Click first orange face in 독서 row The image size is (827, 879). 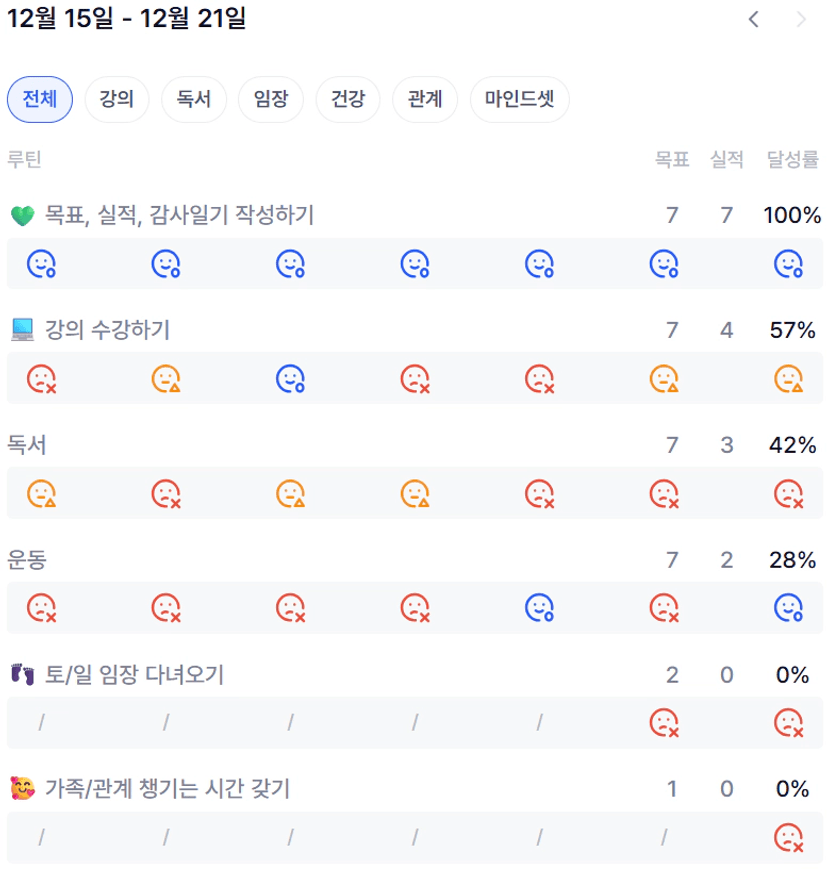pyautogui.click(x=41, y=494)
